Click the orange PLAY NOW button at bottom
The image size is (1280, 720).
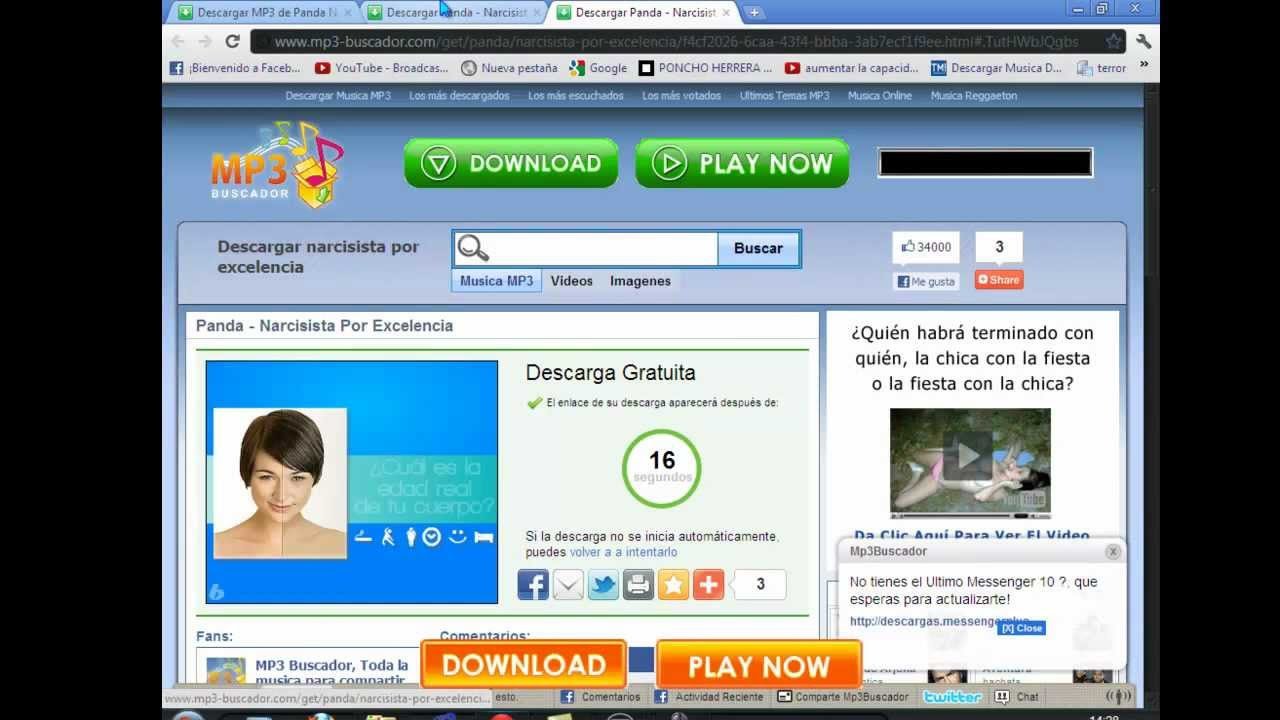(758, 665)
